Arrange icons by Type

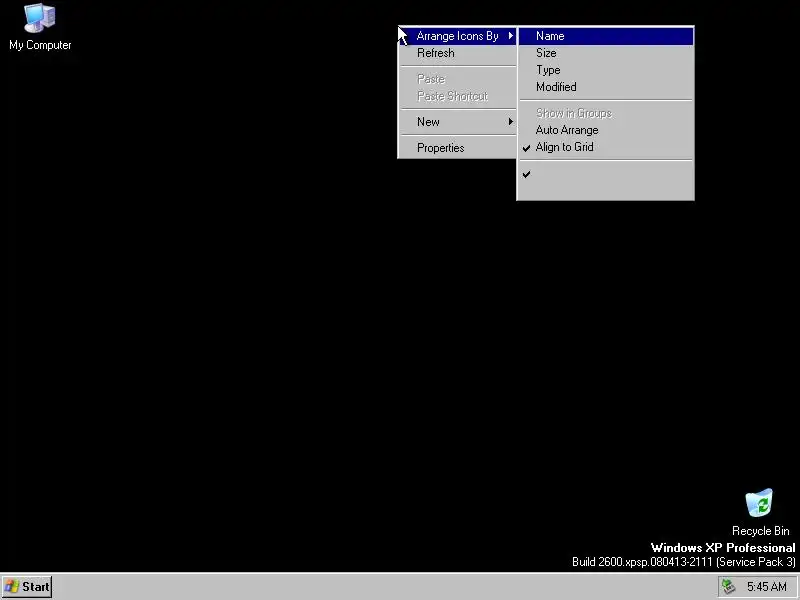[x=606, y=70]
